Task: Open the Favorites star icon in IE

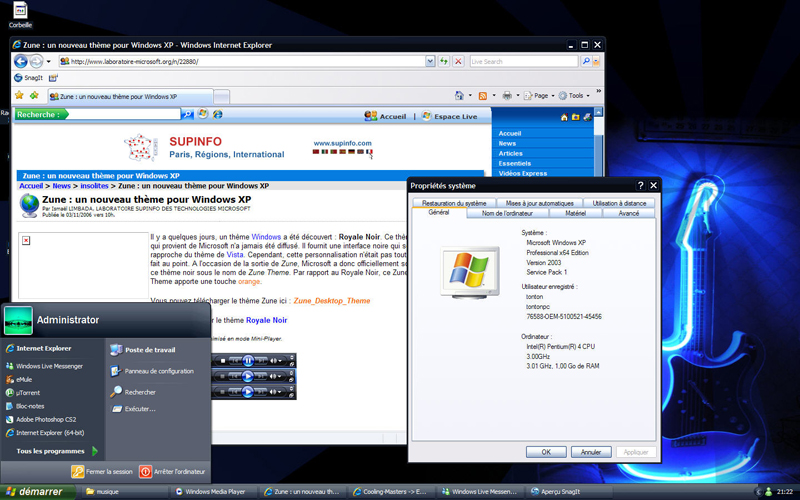Action: pyautogui.click(x=19, y=96)
